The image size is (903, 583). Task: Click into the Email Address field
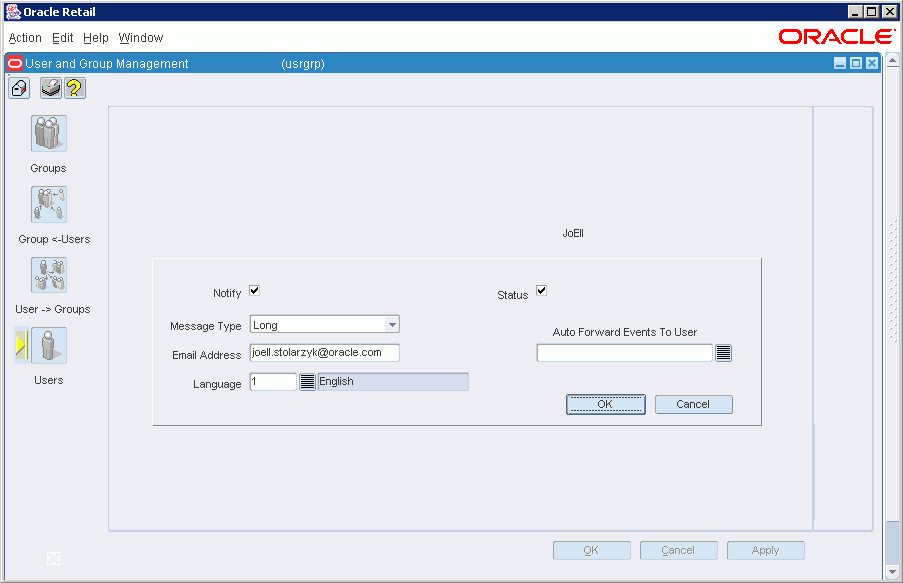click(x=324, y=353)
